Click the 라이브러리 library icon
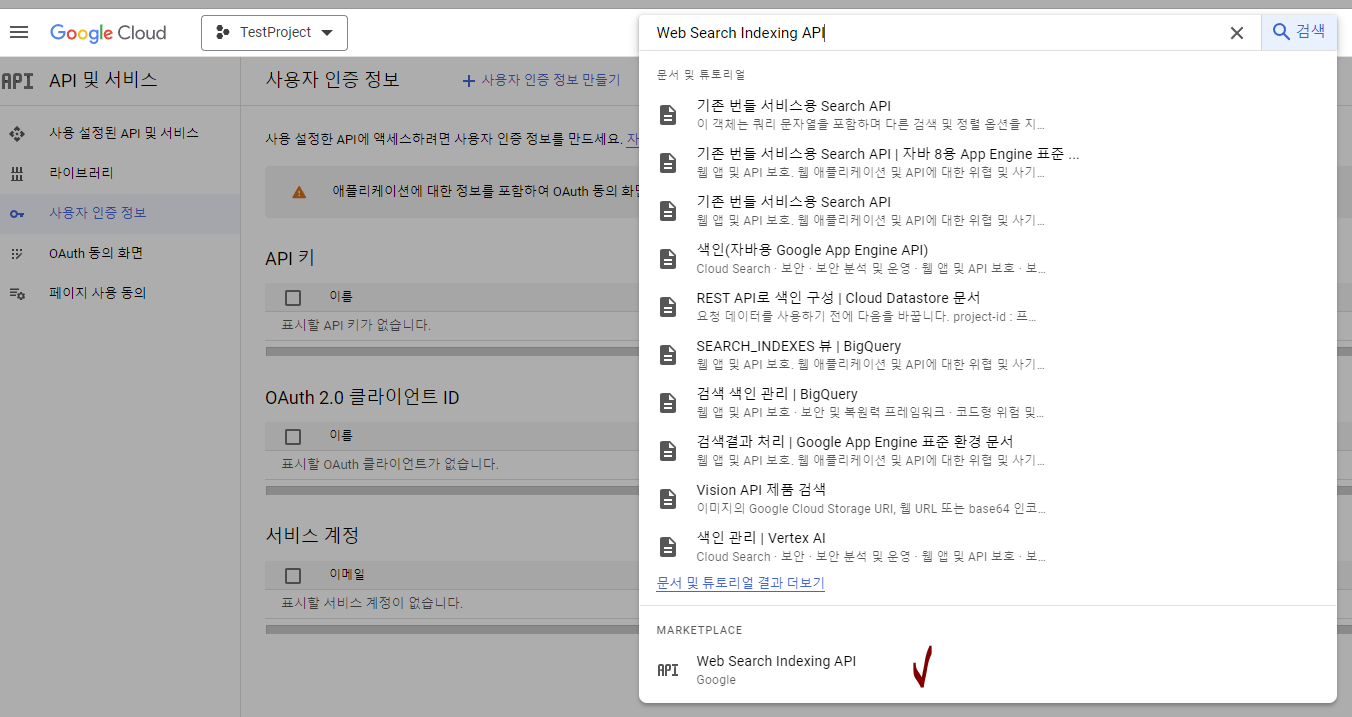This screenshot has height=717, width=1352. click(16, 174)
